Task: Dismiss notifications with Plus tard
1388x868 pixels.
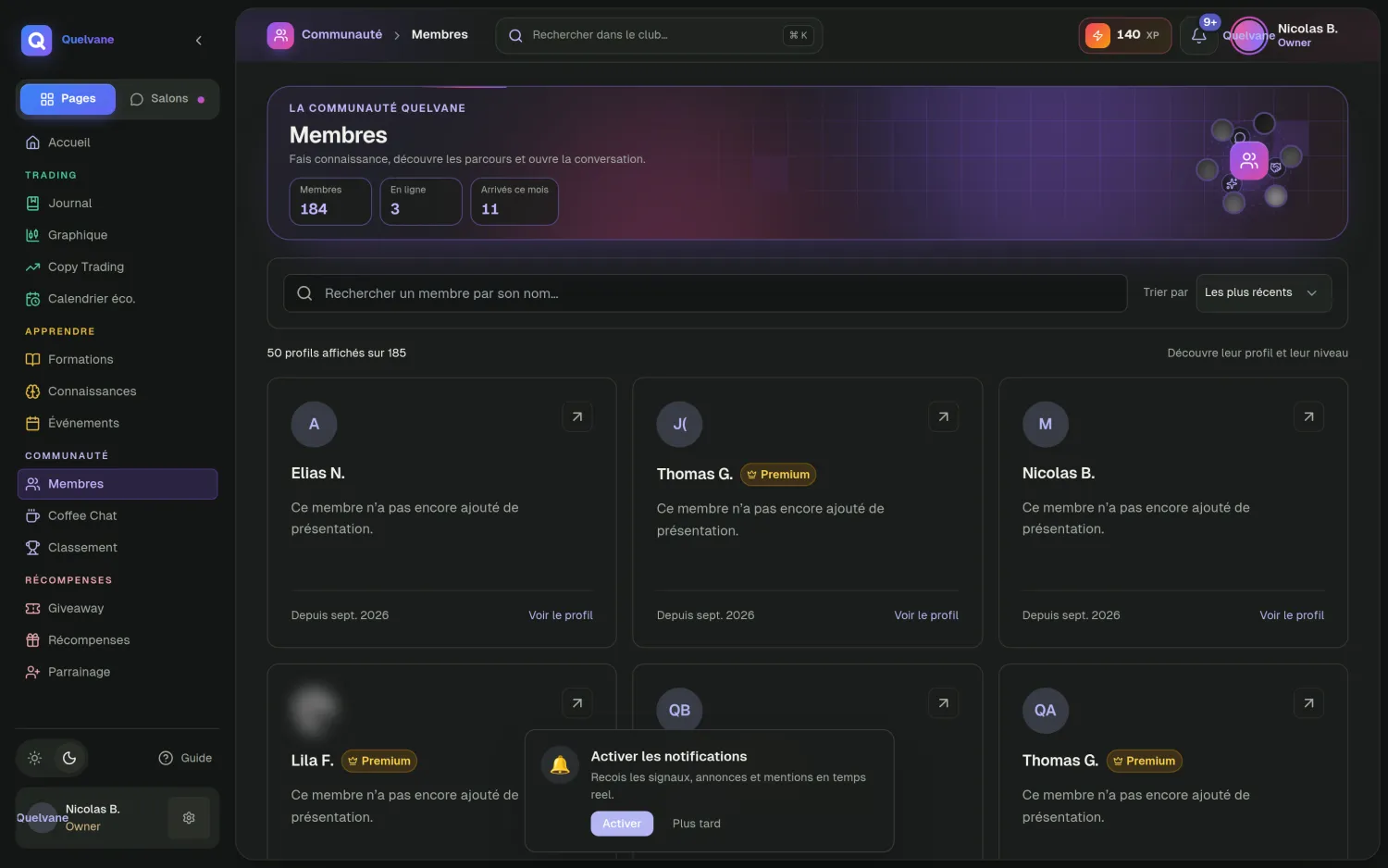Action: (x=697, y=824)
